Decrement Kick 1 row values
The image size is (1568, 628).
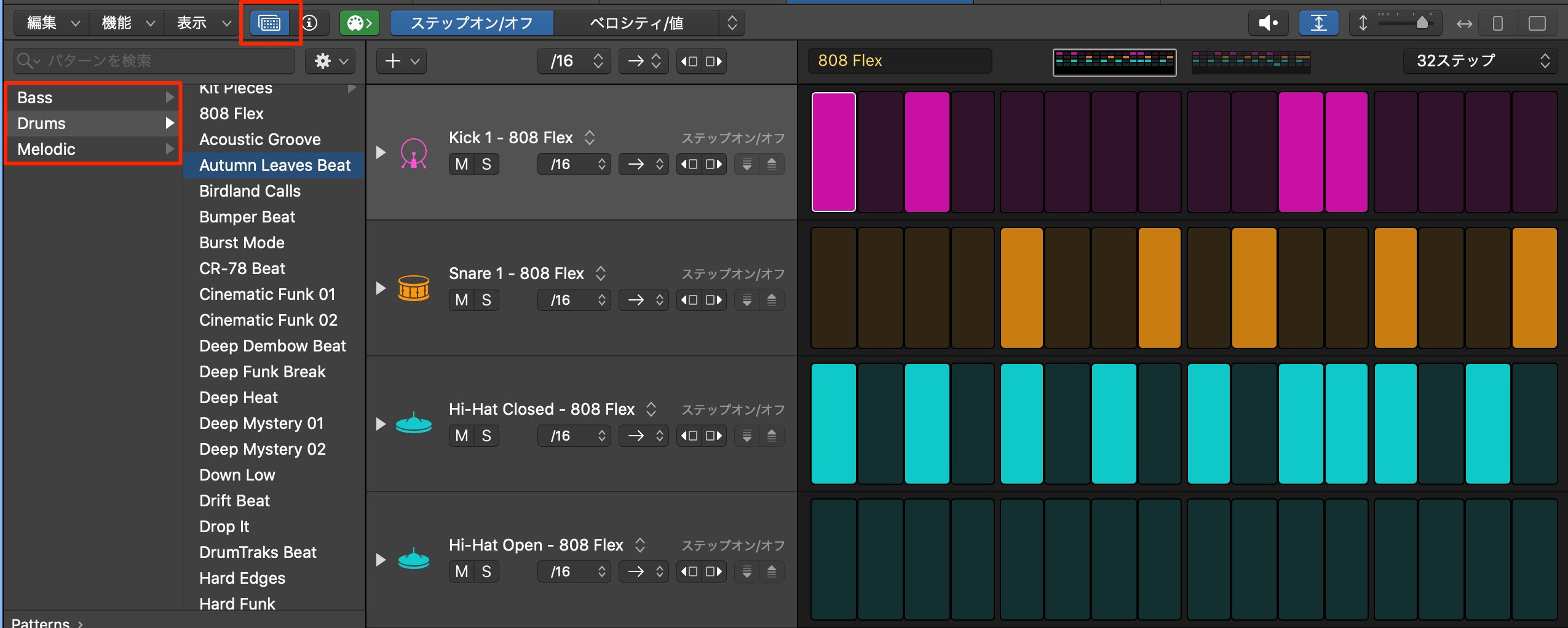pos(747,164)
